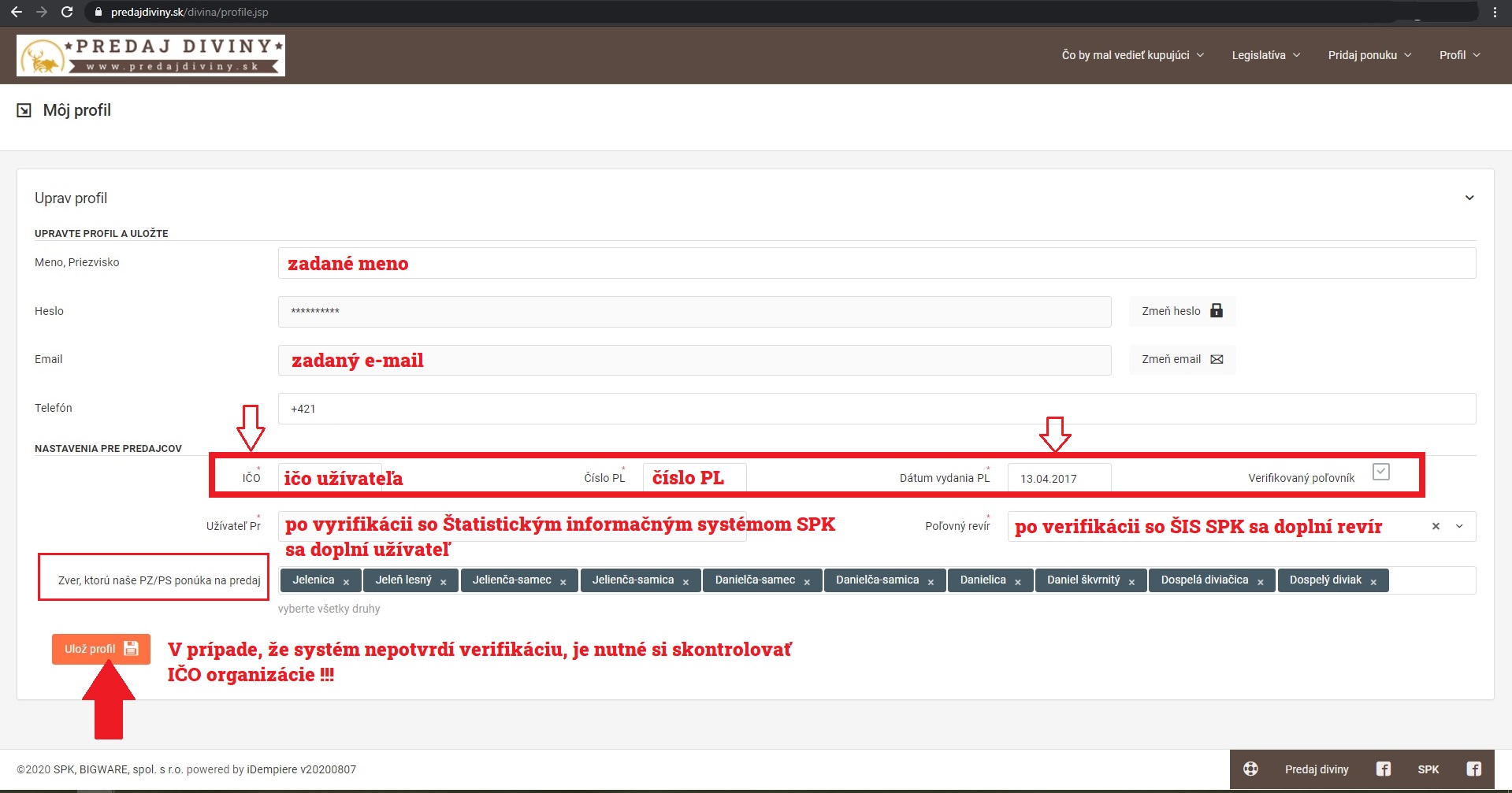Image resolution: width=1512 pixels, height=793 pixels.
Task: Click the Telefón input field
Action: pyautogui.click(x=876, y=409)
